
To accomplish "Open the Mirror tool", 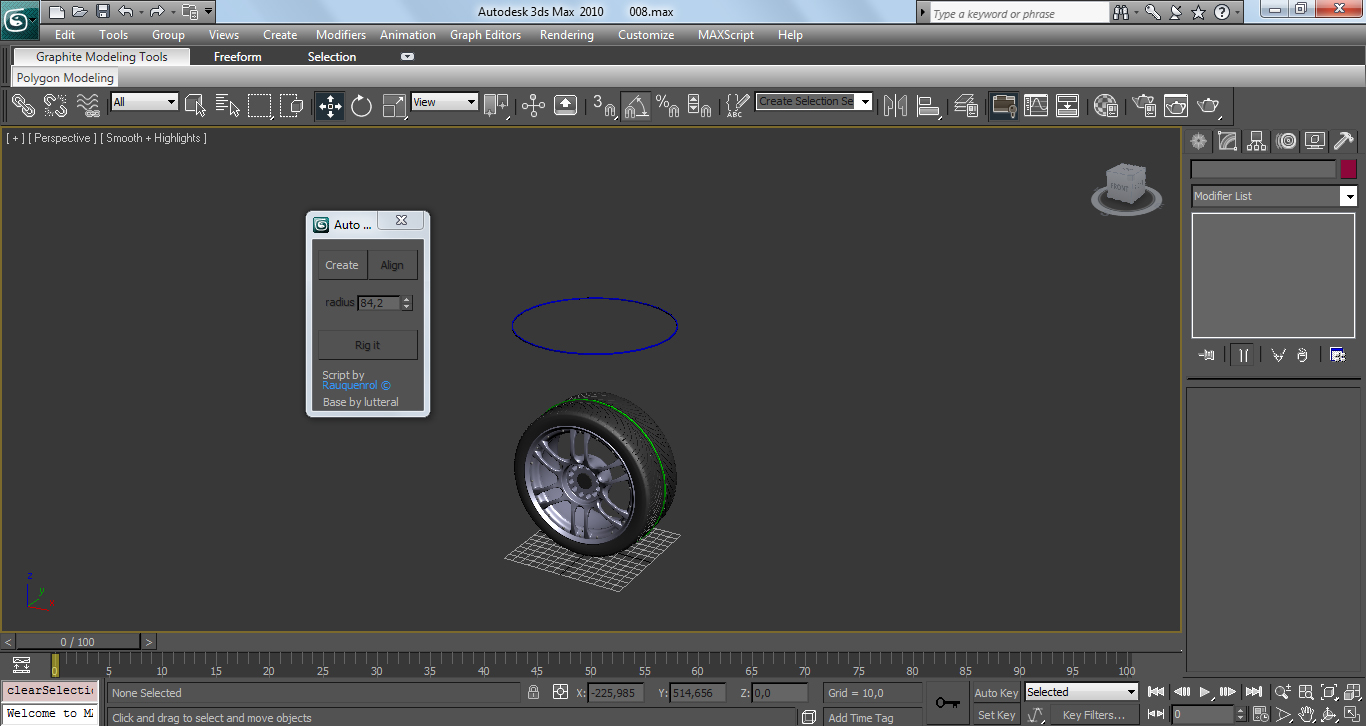I will 894,105.
